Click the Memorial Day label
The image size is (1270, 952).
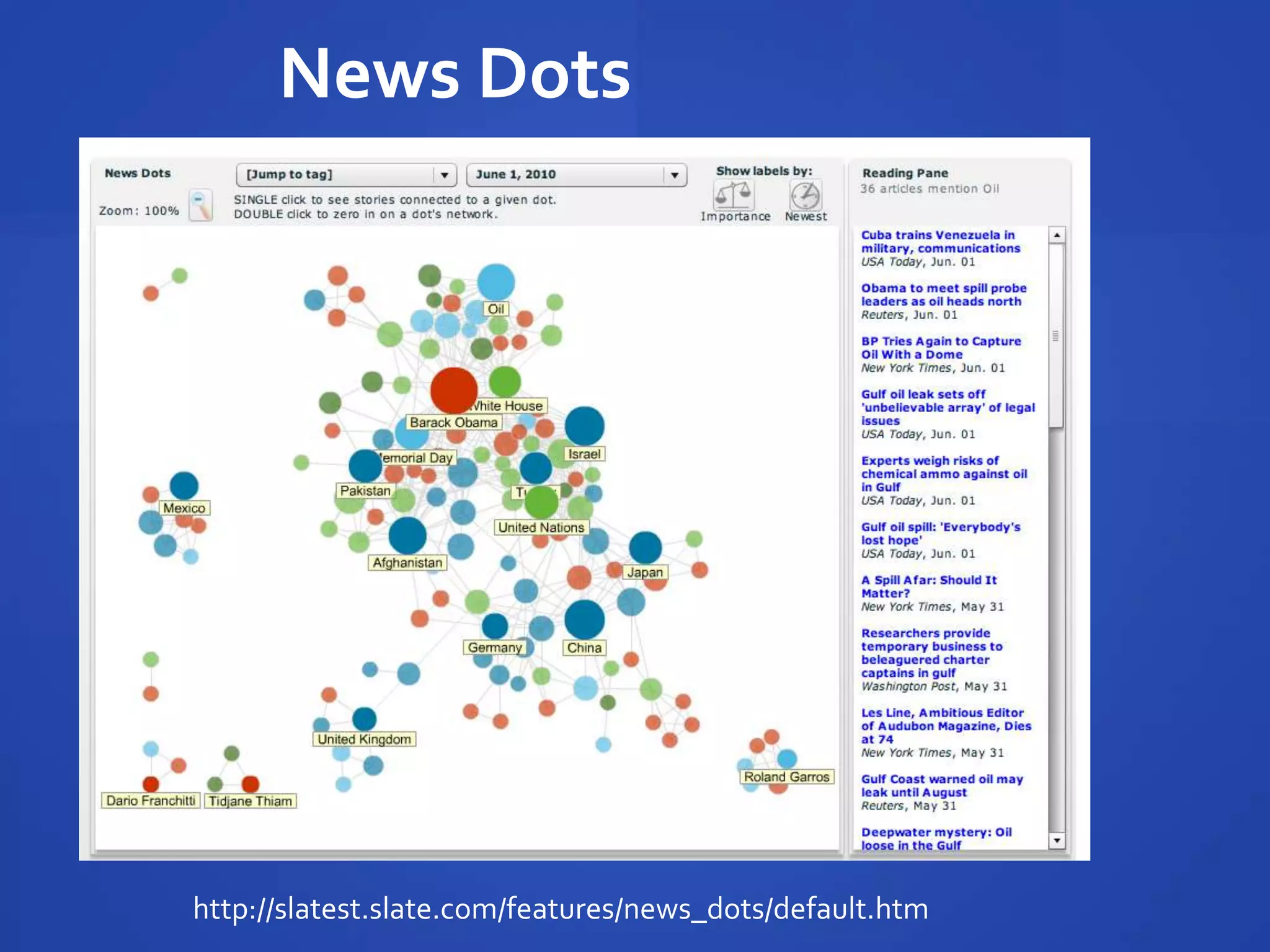[418, 458]
